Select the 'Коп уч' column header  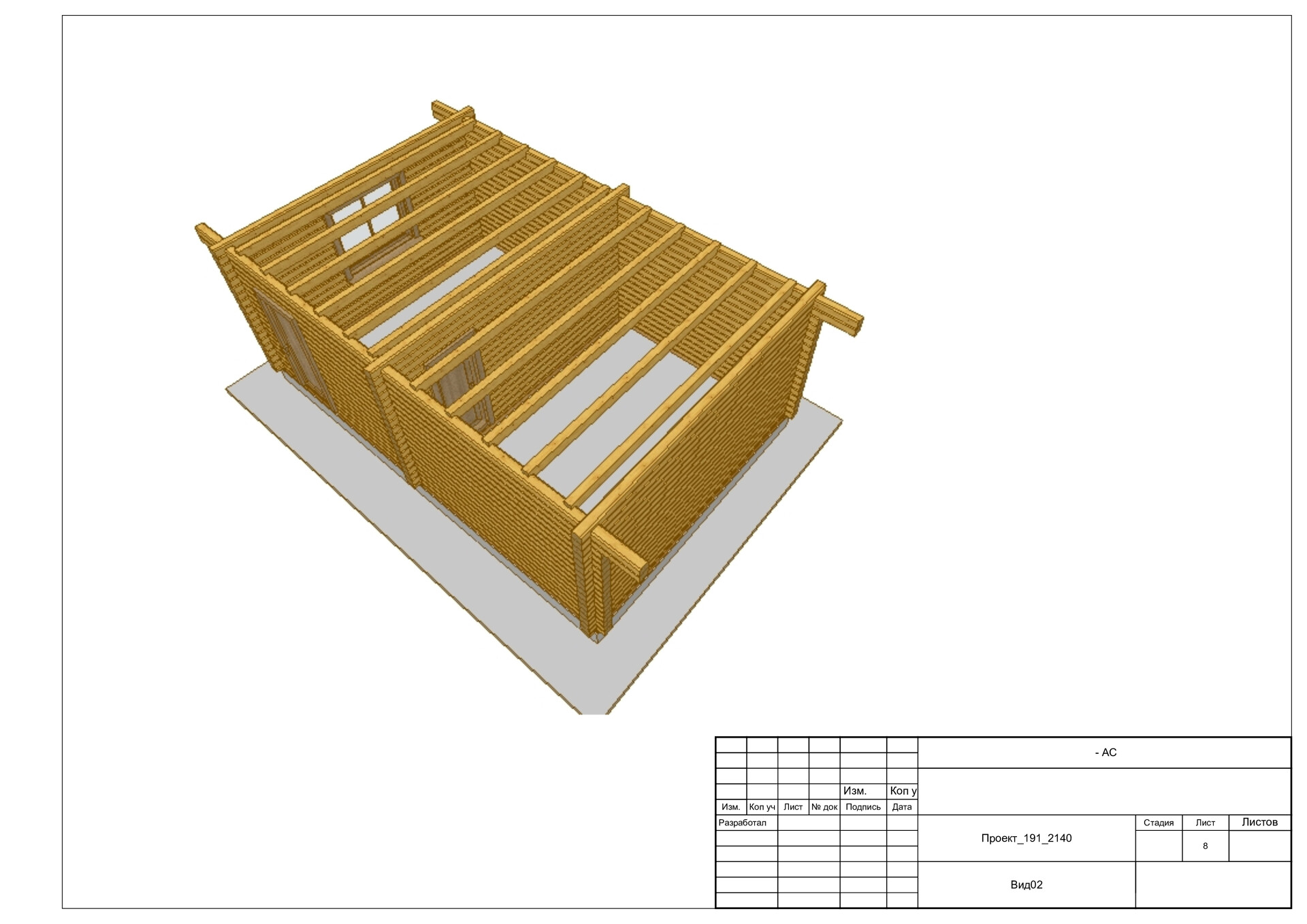(762, 807)
